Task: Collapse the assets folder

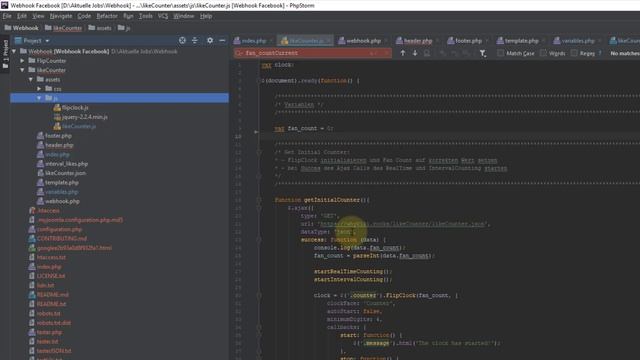Action: point(31,79)
